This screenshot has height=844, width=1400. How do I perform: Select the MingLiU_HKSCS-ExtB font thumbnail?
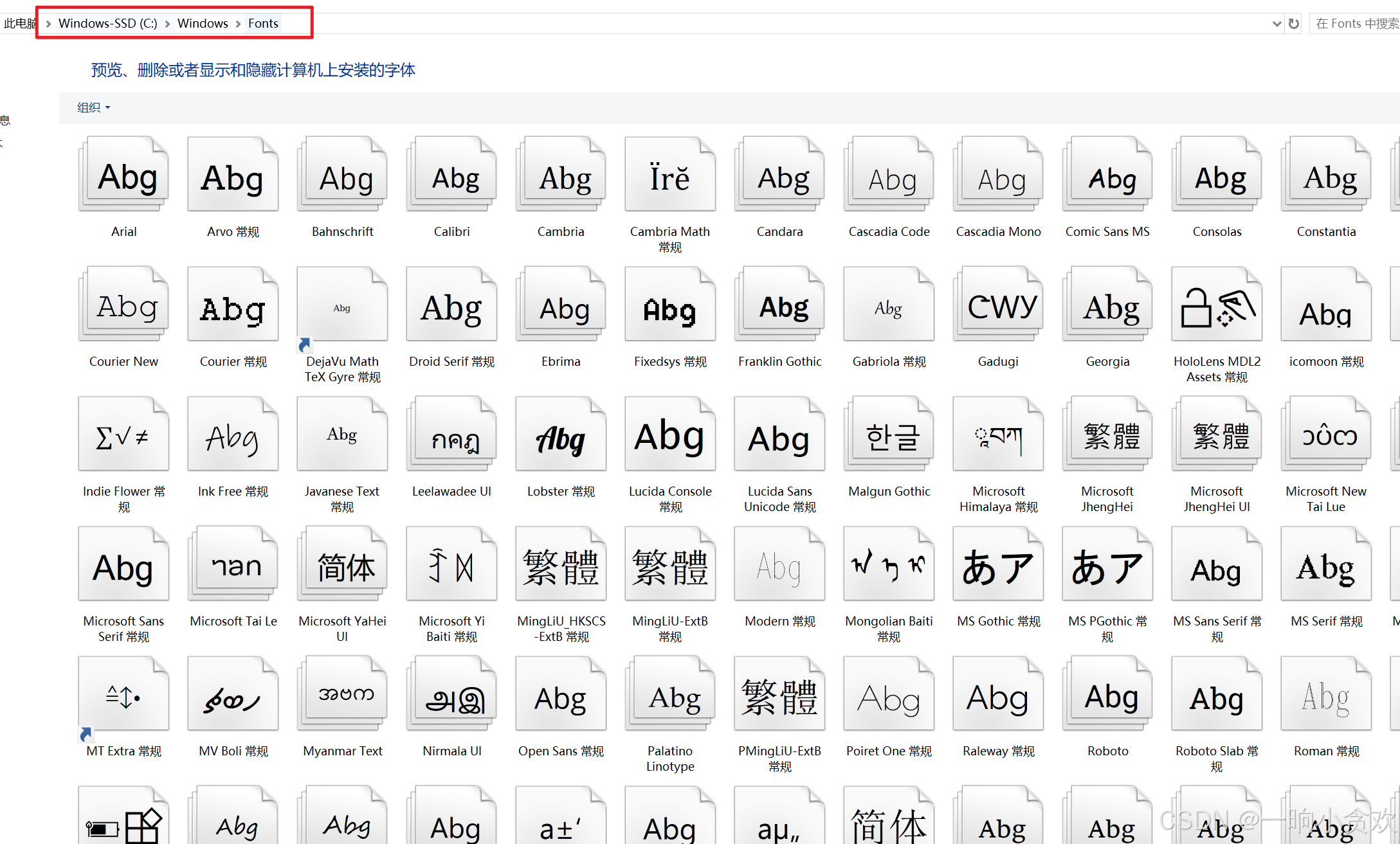coord(561,563)
